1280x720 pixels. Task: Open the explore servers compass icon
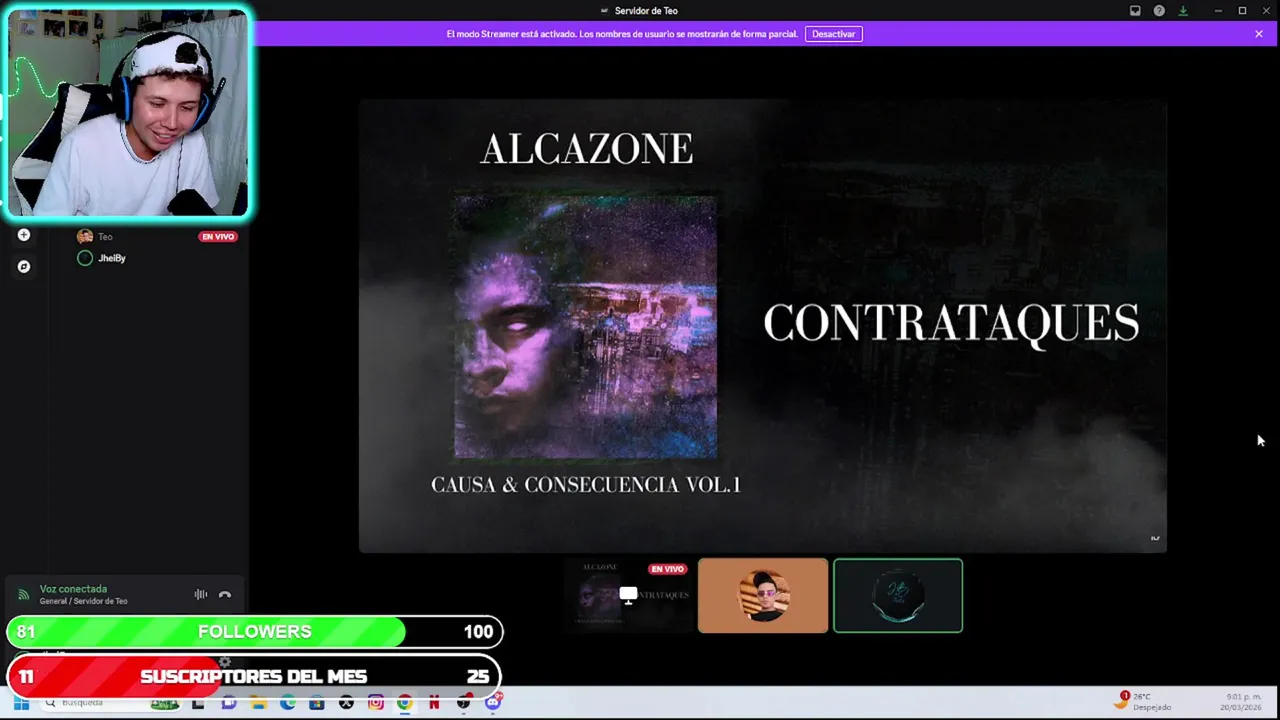24,267
